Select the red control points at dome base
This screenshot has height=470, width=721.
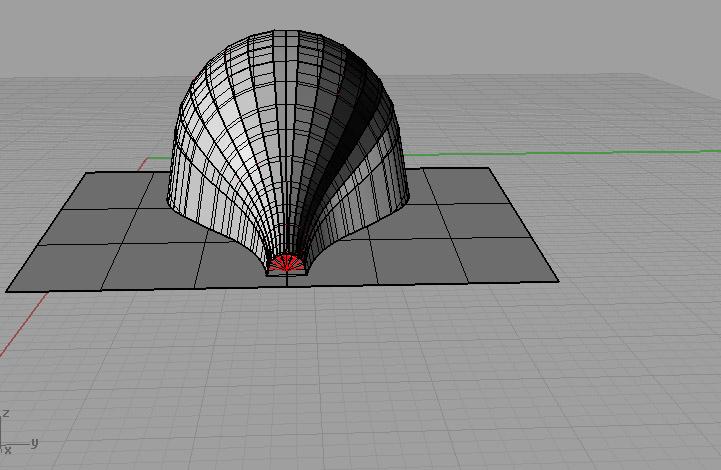pyautogui.click(x=287, y=264)
